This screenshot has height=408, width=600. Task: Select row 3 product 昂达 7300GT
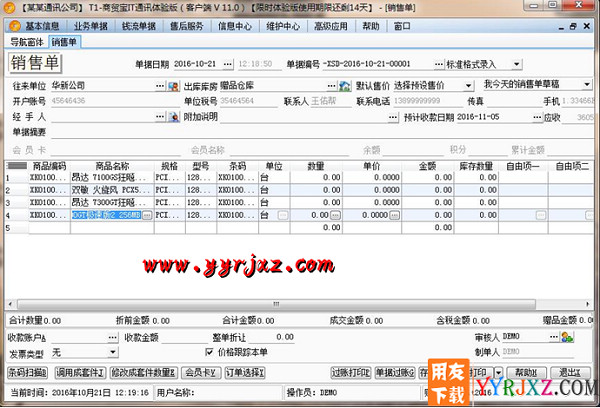click(112, 202)
